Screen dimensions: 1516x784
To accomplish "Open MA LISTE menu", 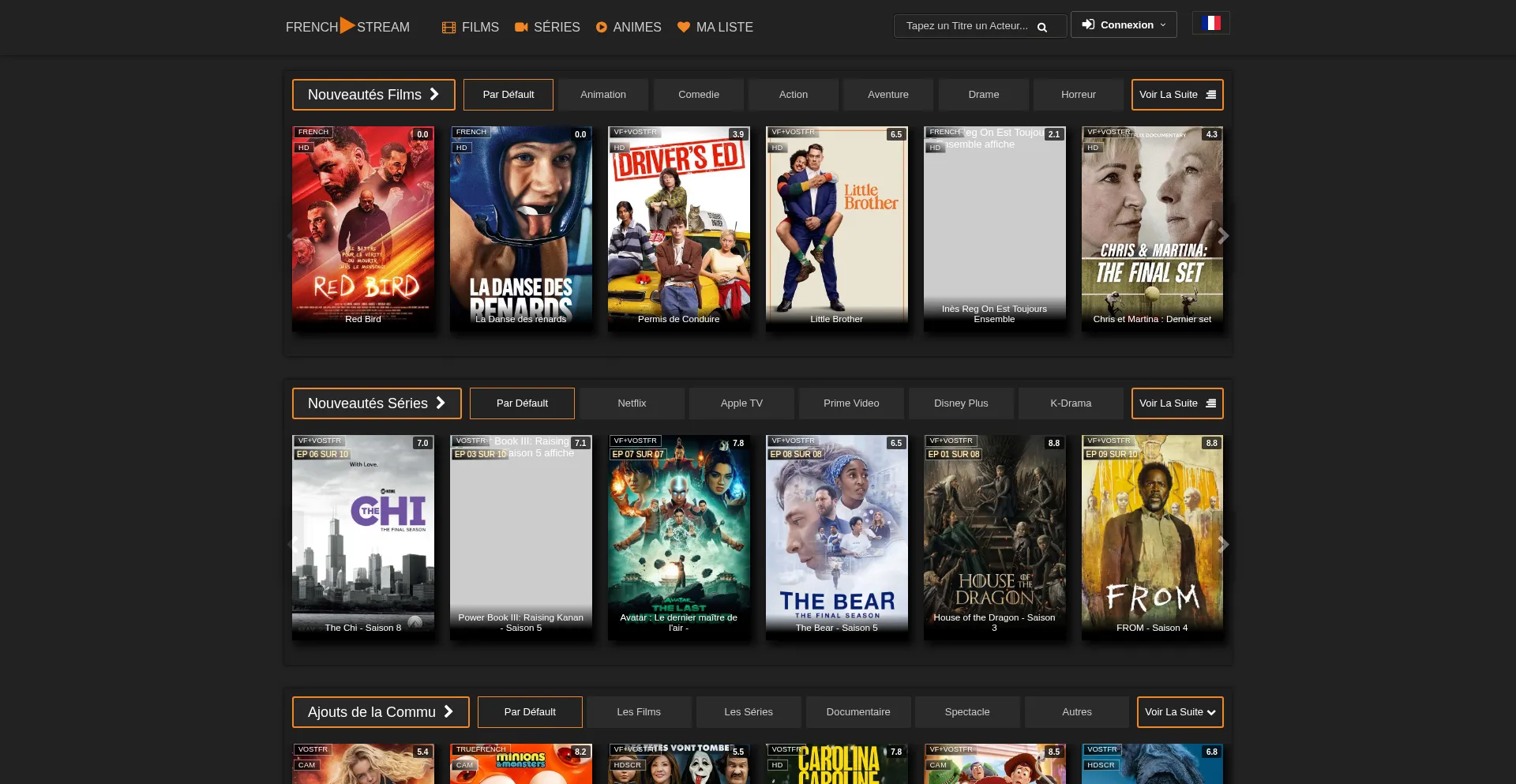I will 715,28.
